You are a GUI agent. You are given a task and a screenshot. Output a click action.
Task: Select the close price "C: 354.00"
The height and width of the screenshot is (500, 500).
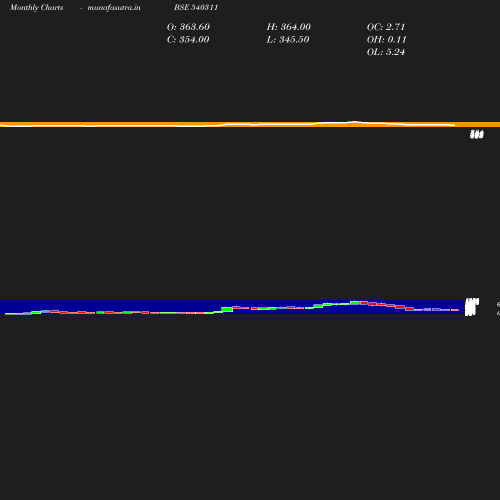click(x=188, y=39)
